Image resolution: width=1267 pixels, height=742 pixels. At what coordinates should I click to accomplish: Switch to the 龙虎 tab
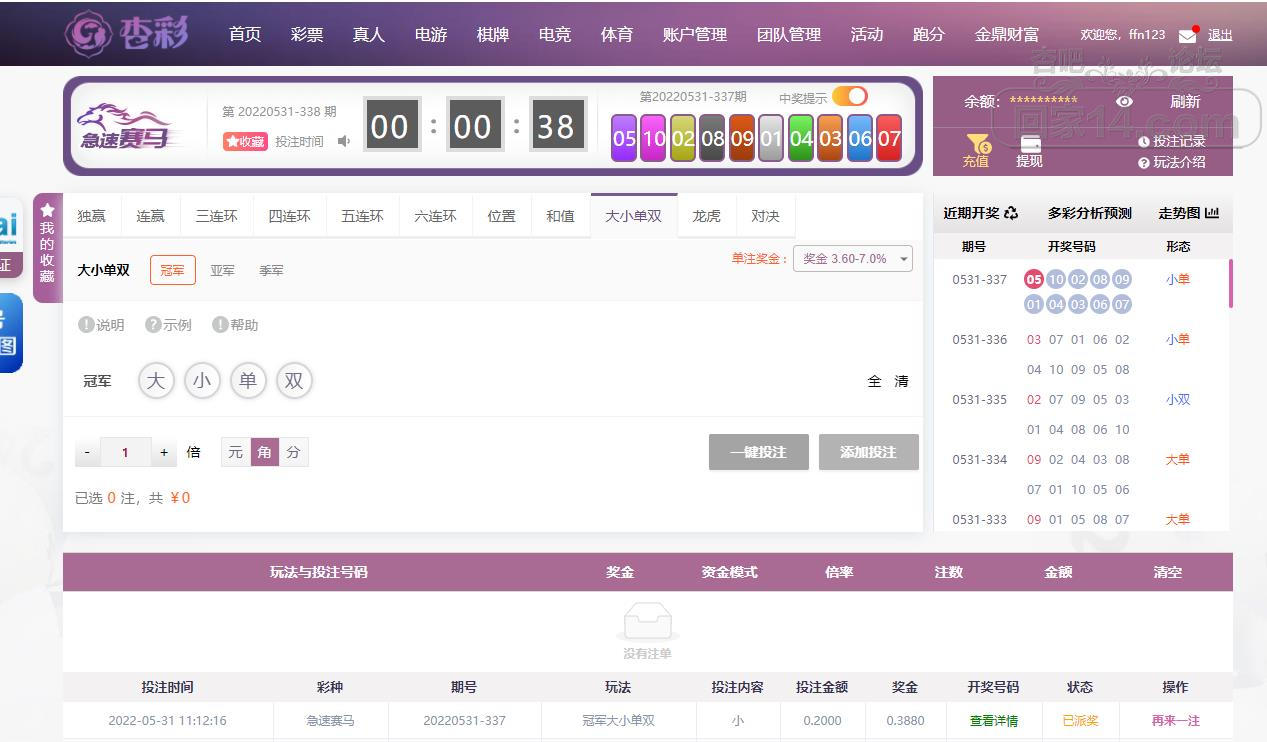[x=706, y=216]
